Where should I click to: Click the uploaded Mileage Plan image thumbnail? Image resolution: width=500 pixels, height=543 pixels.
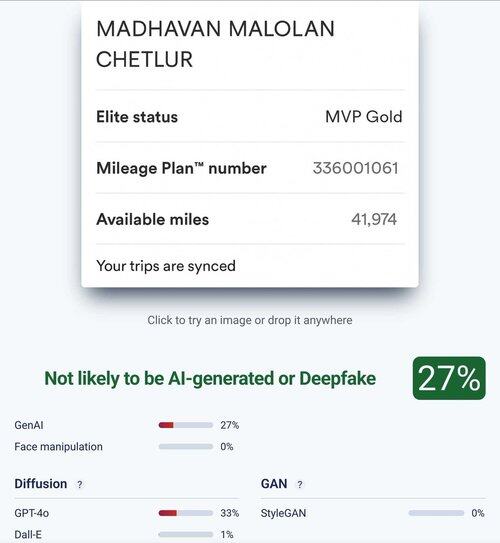250,144
